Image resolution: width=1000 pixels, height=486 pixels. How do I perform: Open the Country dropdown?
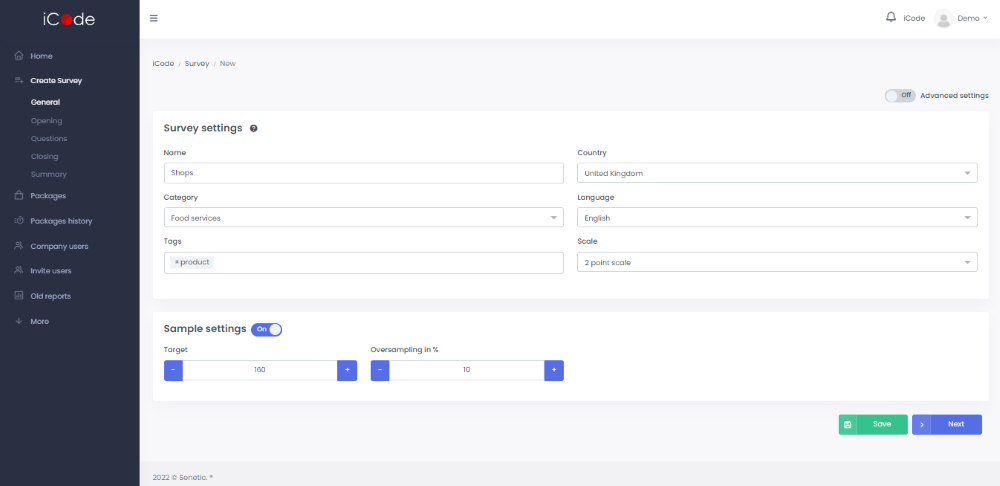point(777,173)
